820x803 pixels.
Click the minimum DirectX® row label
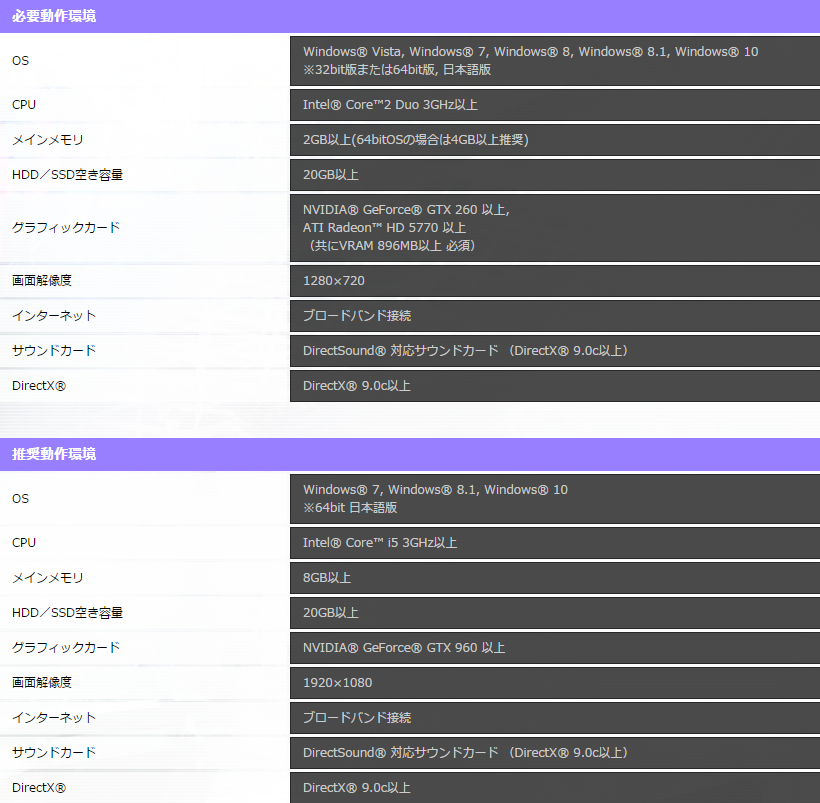39,386
